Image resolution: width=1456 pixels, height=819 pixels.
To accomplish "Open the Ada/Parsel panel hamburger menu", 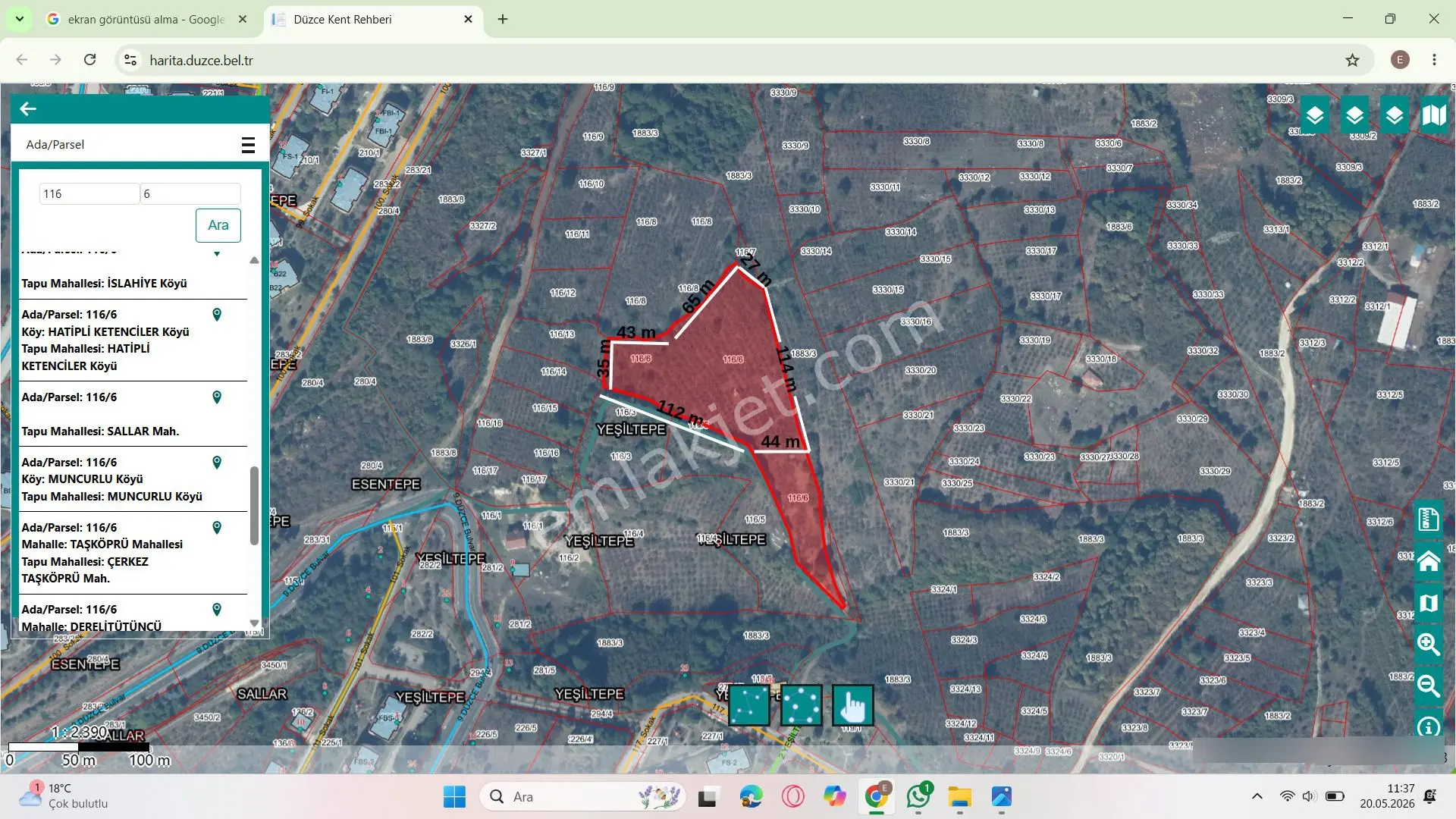I will click(x=248, y=145).
